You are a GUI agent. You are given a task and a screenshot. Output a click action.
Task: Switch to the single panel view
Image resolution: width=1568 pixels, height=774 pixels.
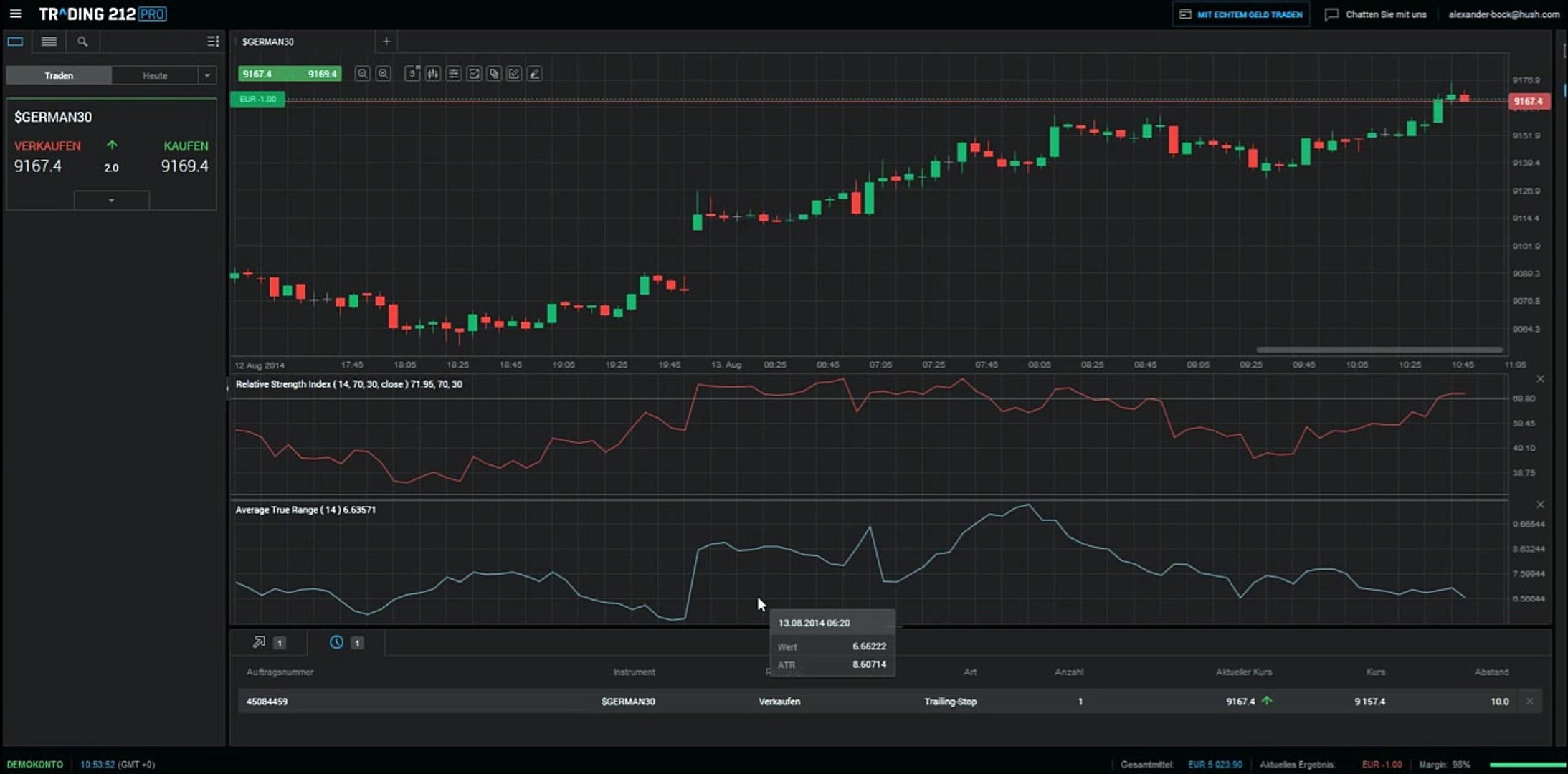[15, 42]
